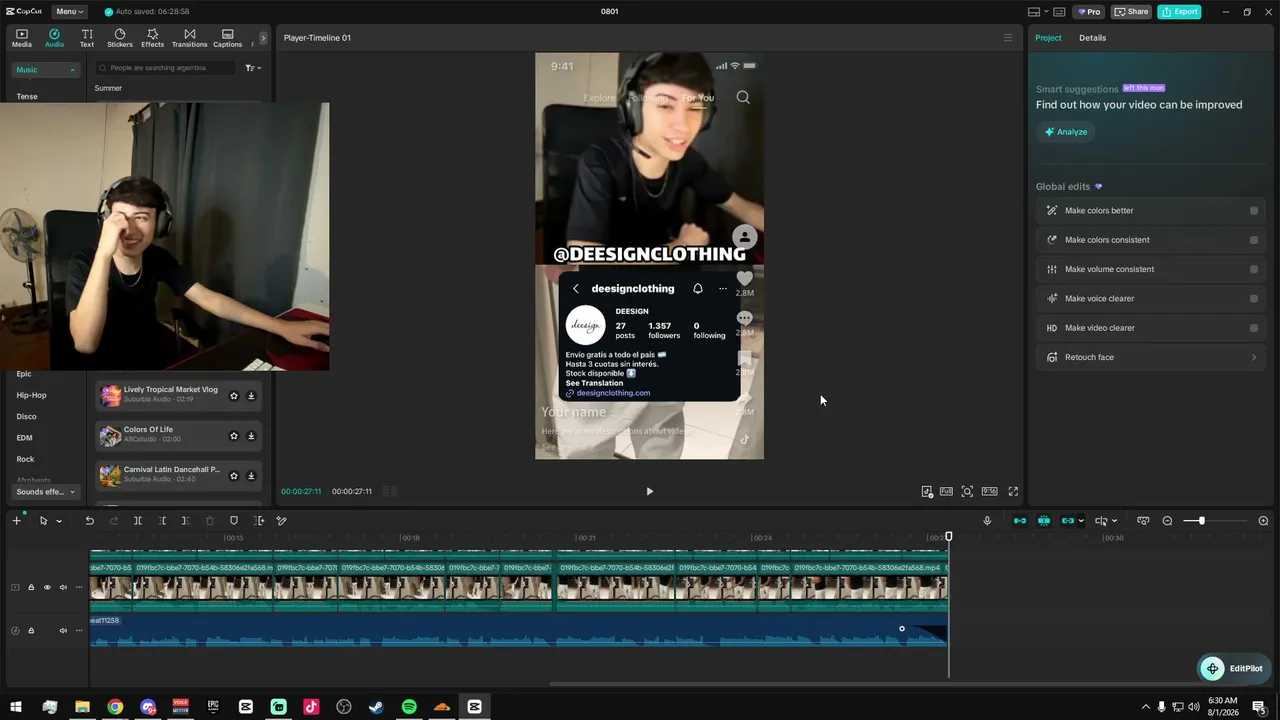Open the Media panel tab

click(x=22, y=38)
